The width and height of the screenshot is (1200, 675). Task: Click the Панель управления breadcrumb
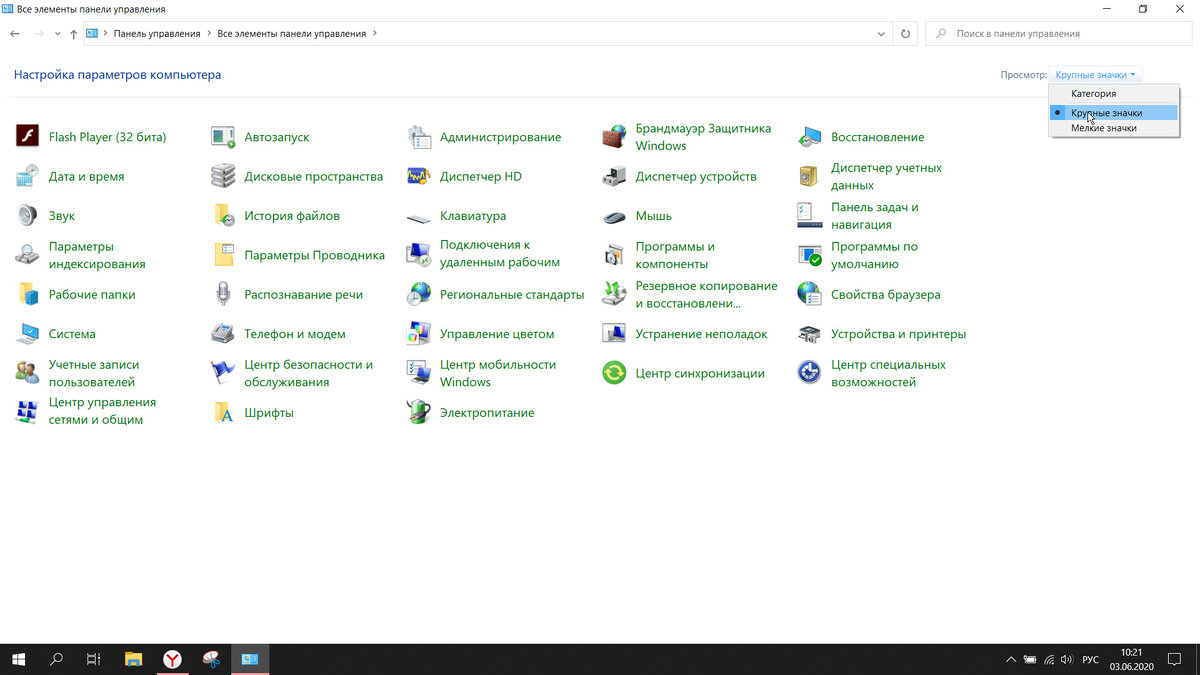(157, 34)
